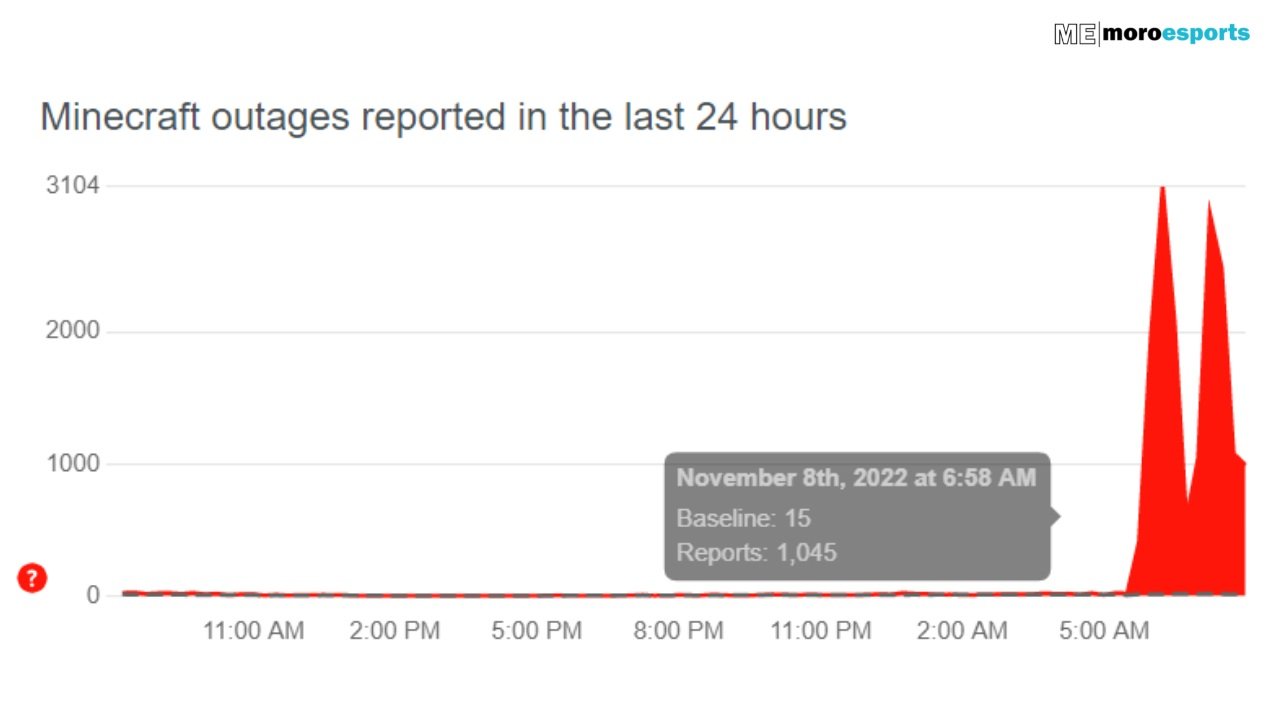Click the 11:00 PM time axis label
Image resolution: width=1280 pixels, height=720 pixels.
(x=820, y=631)
